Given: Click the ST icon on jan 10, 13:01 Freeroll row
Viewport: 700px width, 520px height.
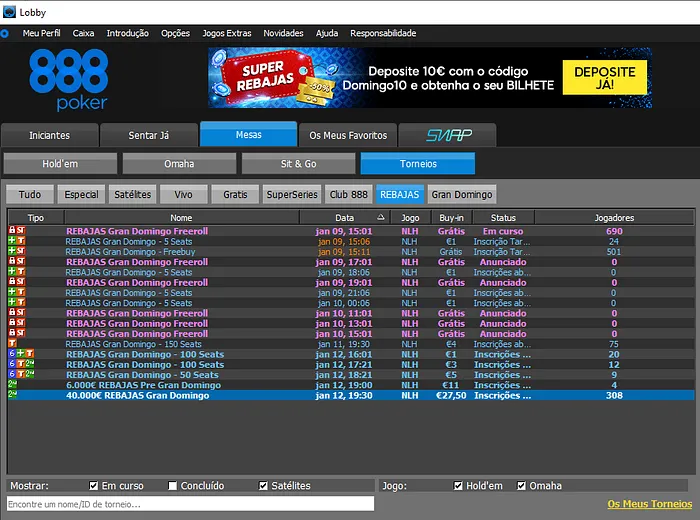Looking at the screenshot, I should (x=21, y=323).
